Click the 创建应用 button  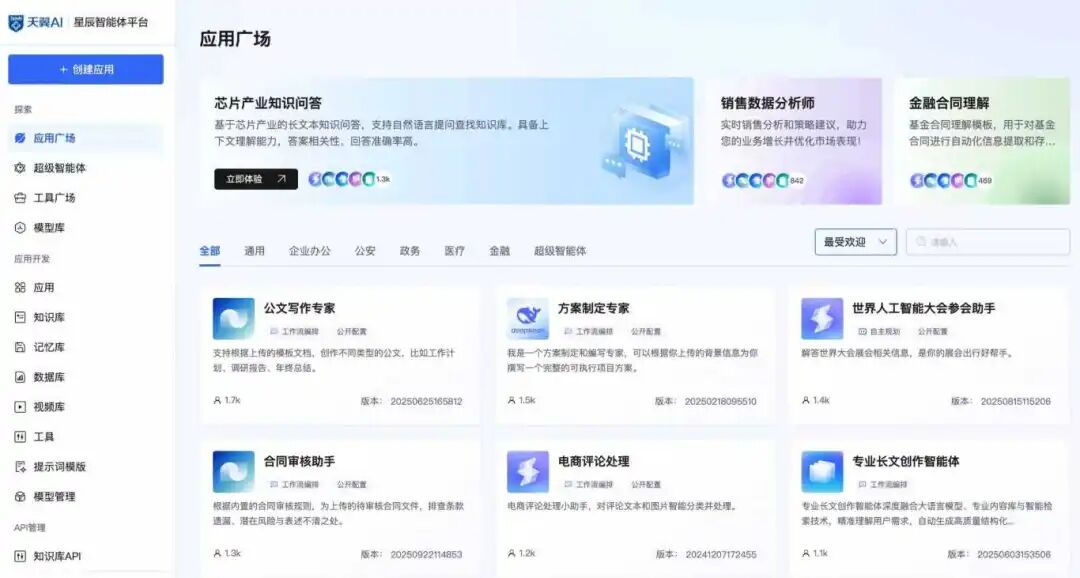(86, 70)
